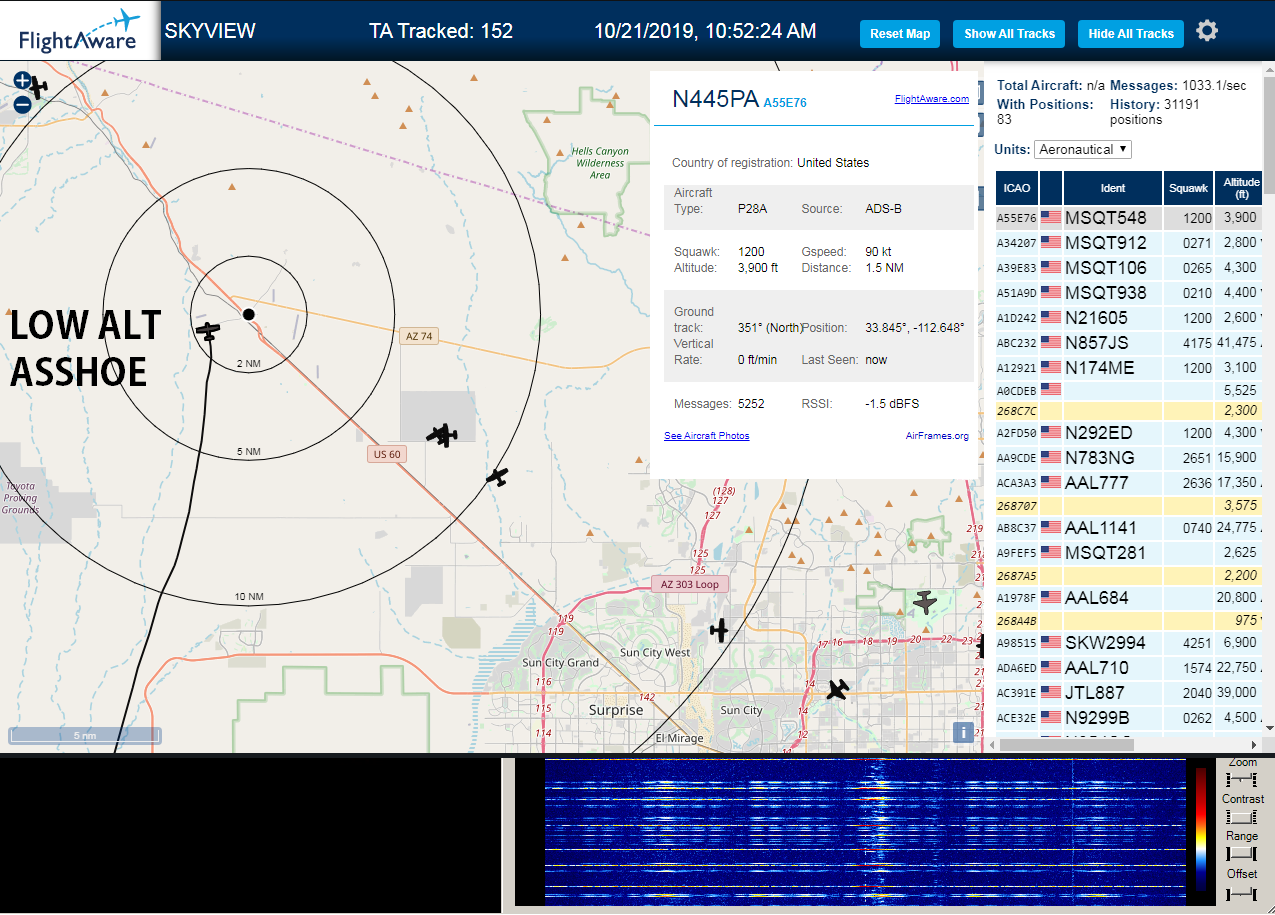The width and height of the screenshot is (1275, 915).
Task: Select row with ICAO A0CDEB
Action: pos(1129,390)
